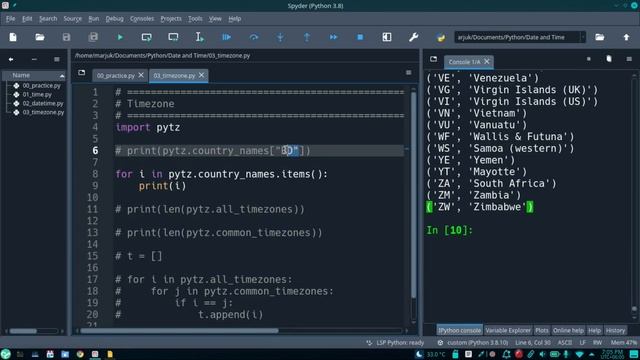This screenshot has height=360, width=640.
Task: Switch to the 00_practice.py editor tab
Action: (x=116, y=76)
